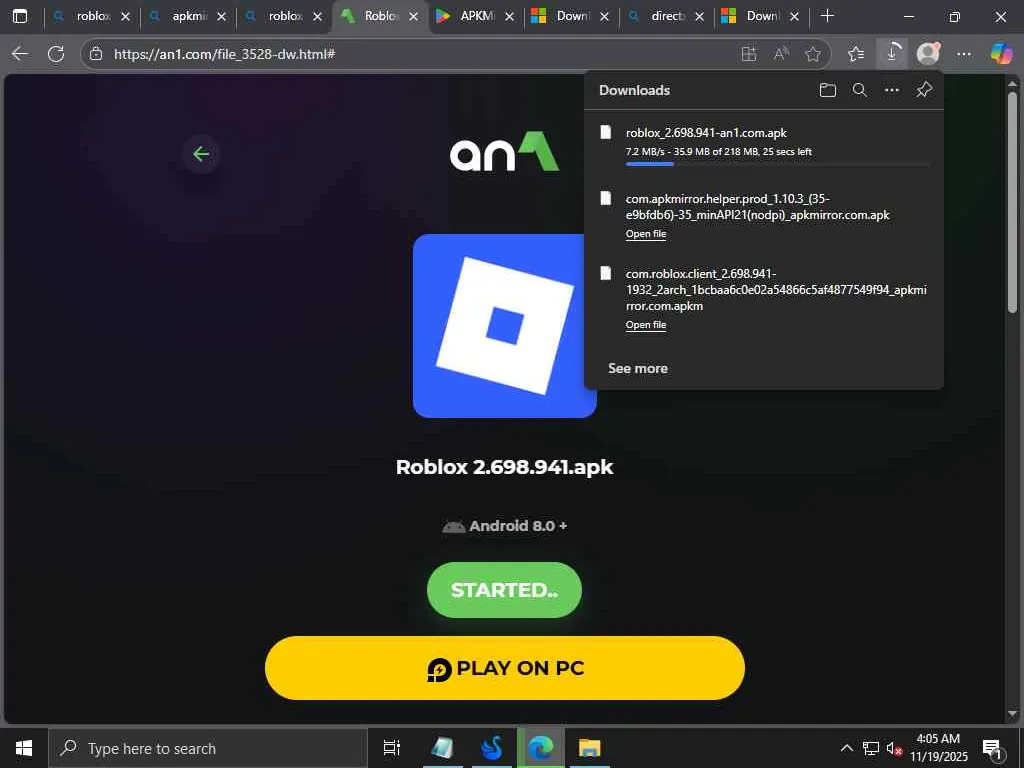Screen dimensions: 1024x768
Task: Search downloads with magnifier icon
Action: (x=860, y=90)
